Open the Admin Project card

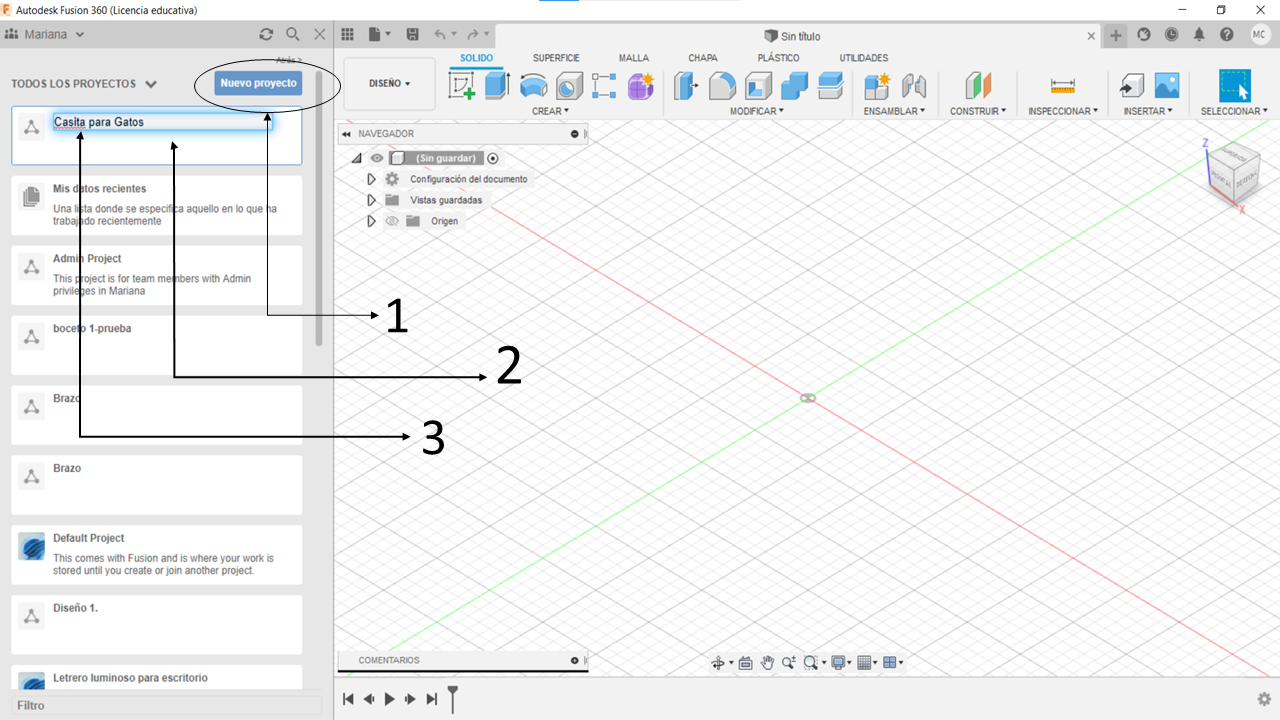(157, 276)
